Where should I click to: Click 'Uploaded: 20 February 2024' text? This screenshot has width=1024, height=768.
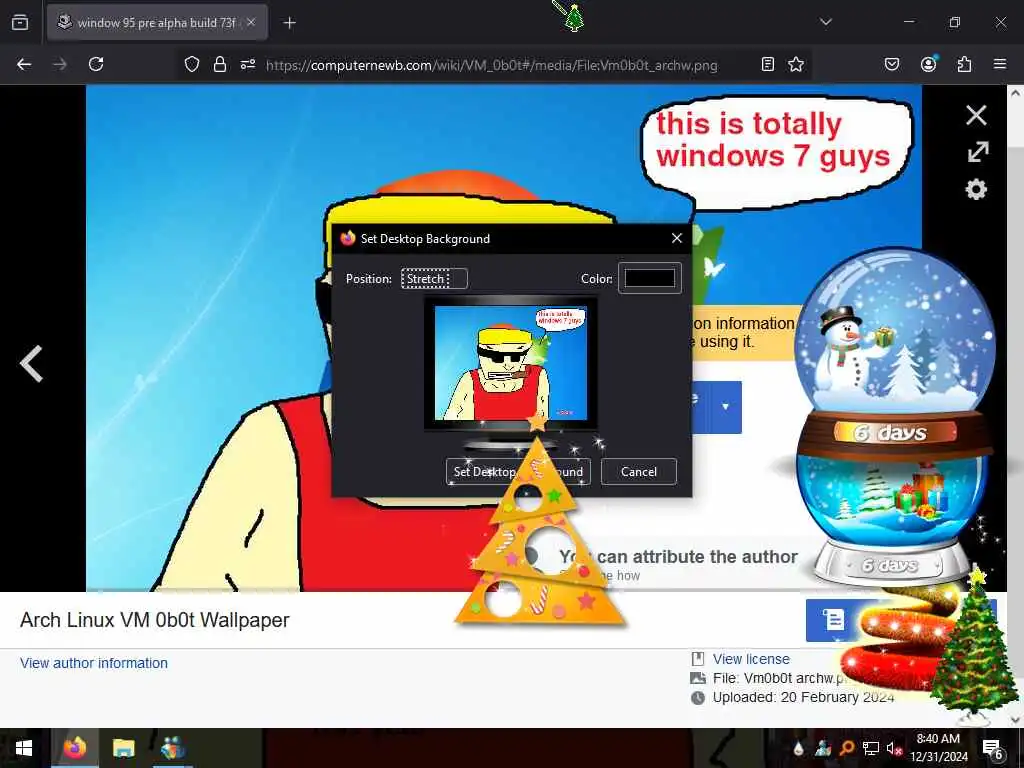(803, 697)
